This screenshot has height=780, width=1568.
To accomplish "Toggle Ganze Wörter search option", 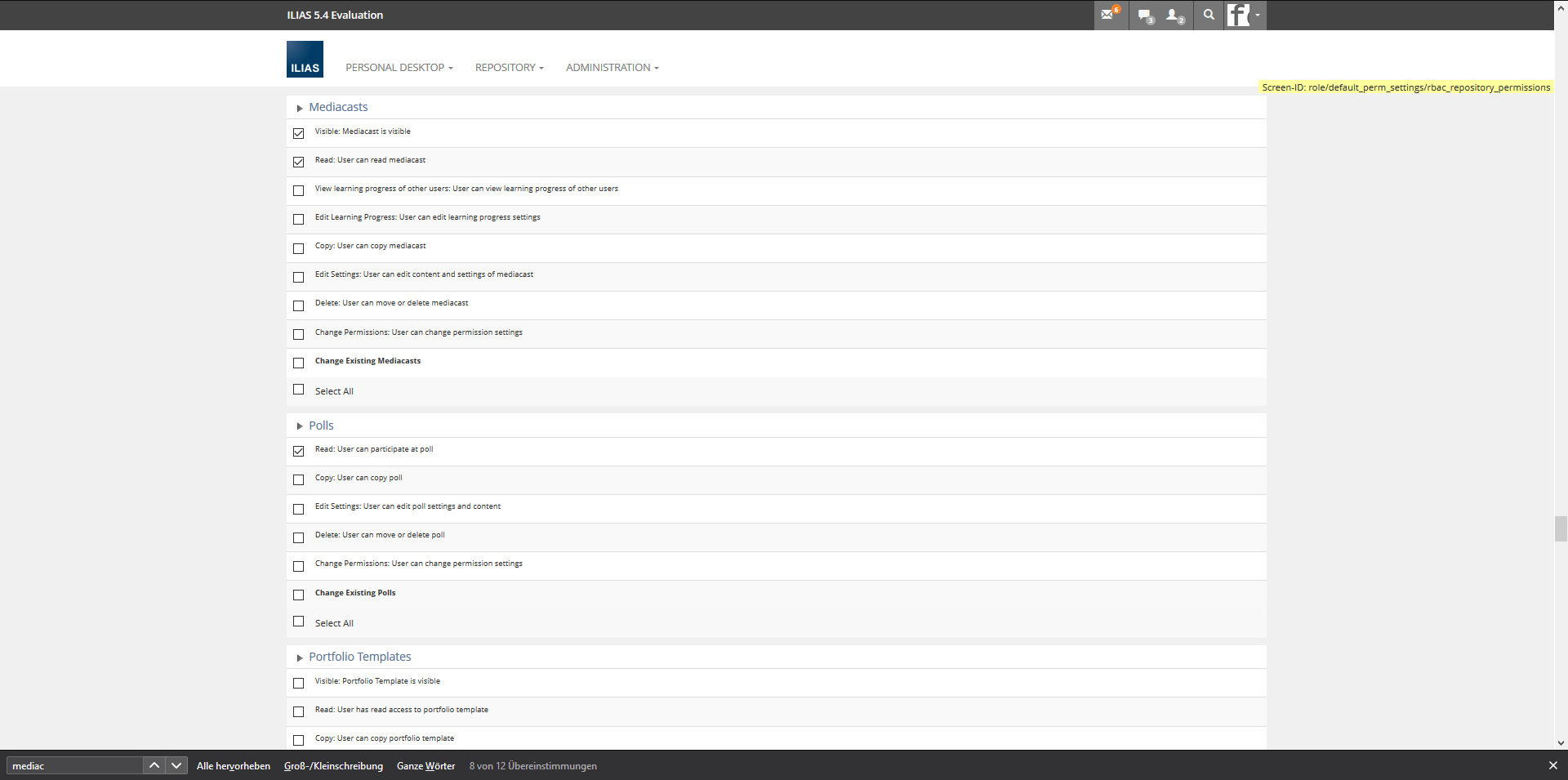I will point(425,766).
